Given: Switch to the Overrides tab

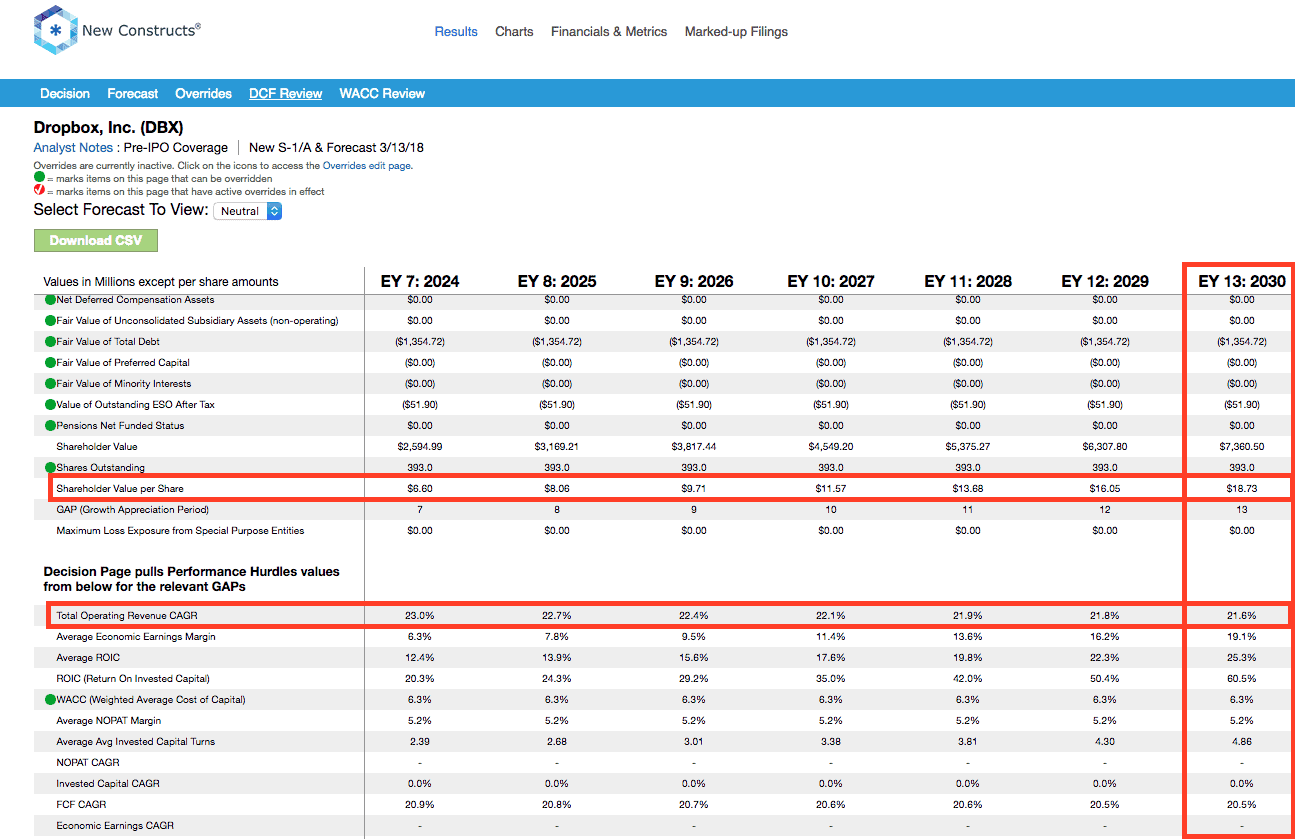Looking at the screenshot, I should (203, 93).
